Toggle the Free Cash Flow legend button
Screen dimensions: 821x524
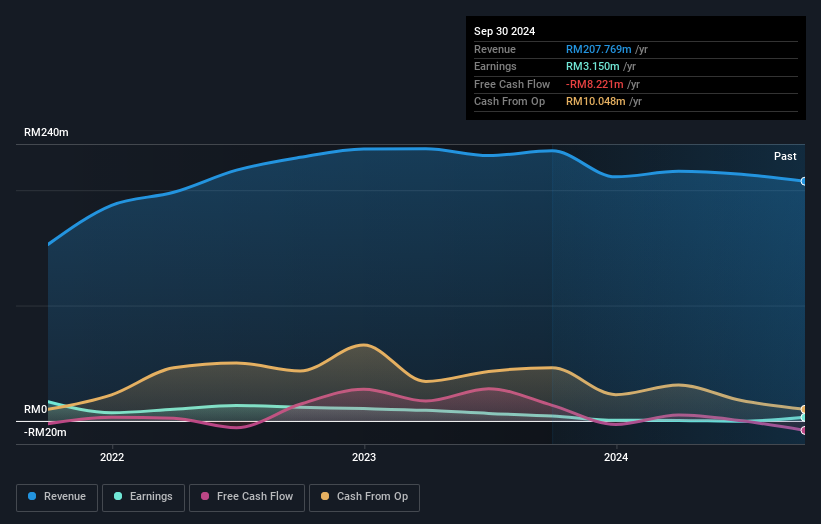tap(247, 497)
